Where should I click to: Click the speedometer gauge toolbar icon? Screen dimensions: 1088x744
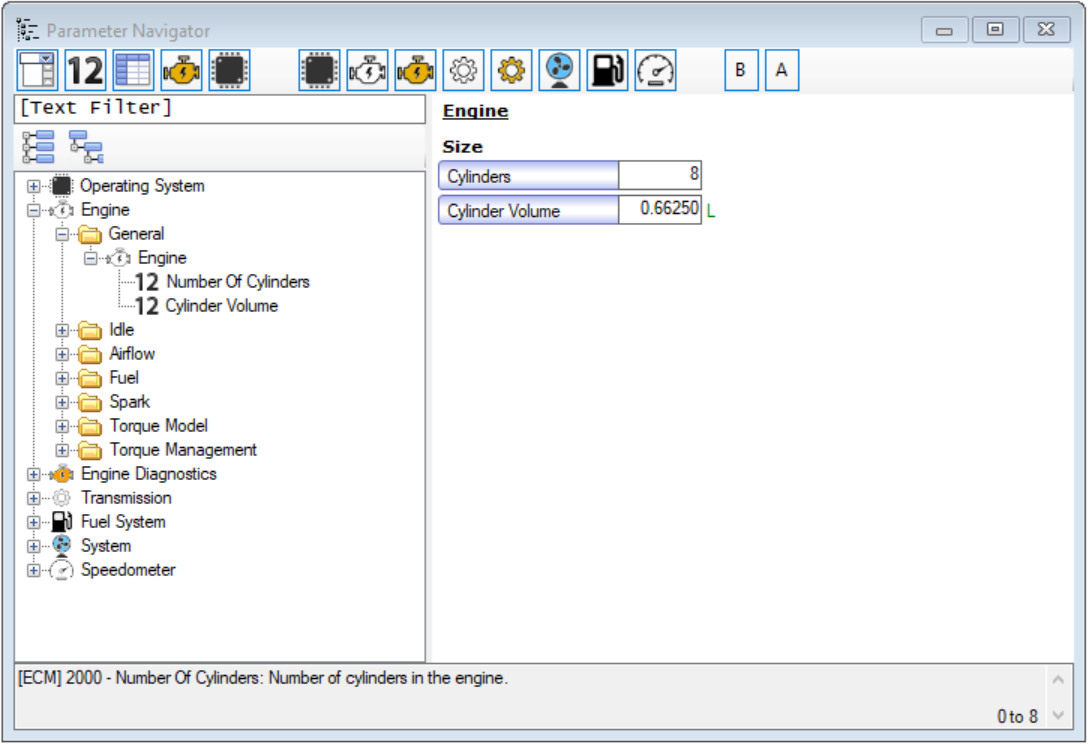(x=655, y=71)
